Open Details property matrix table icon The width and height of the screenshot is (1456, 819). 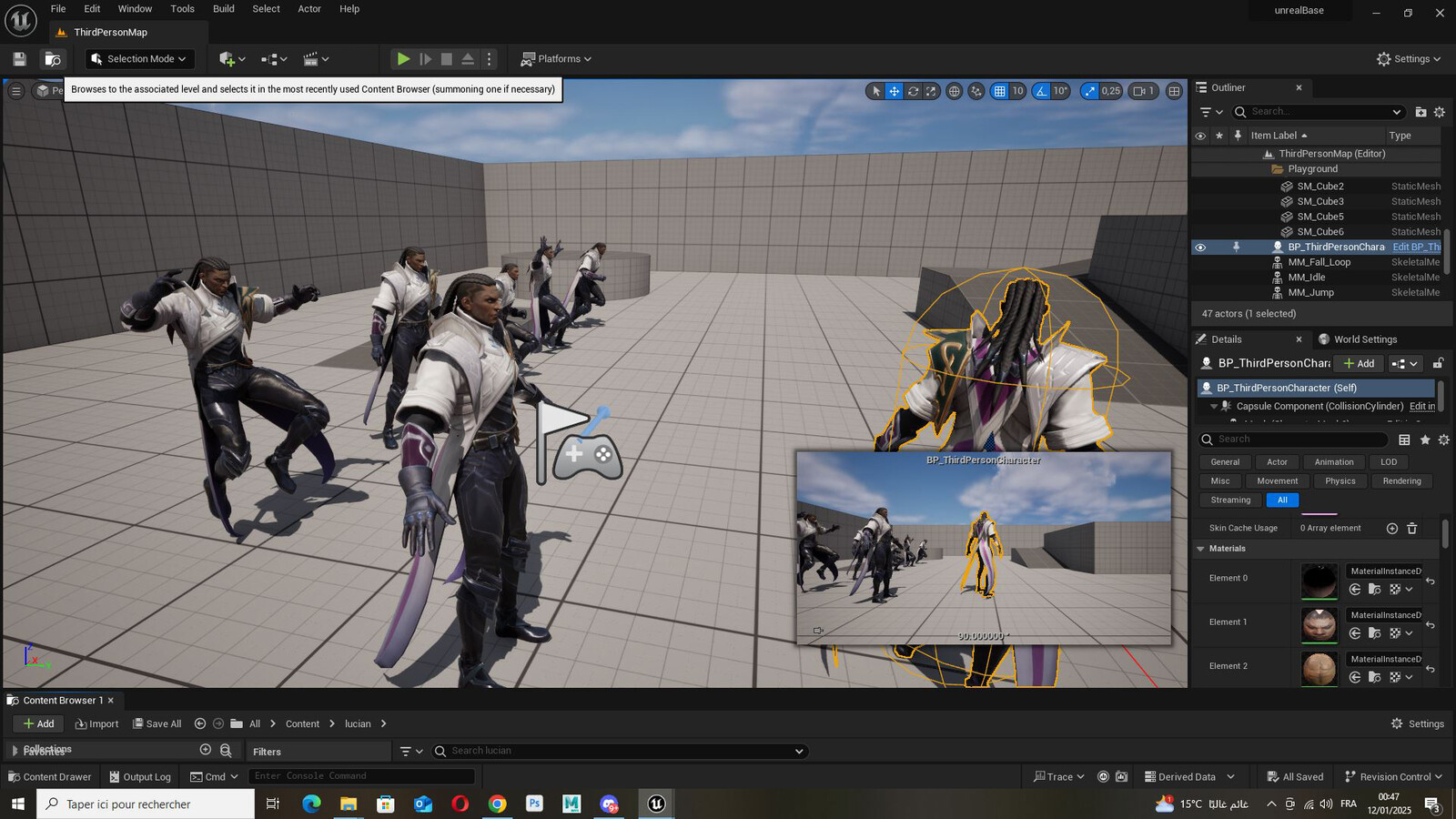tap(1404, 440)
